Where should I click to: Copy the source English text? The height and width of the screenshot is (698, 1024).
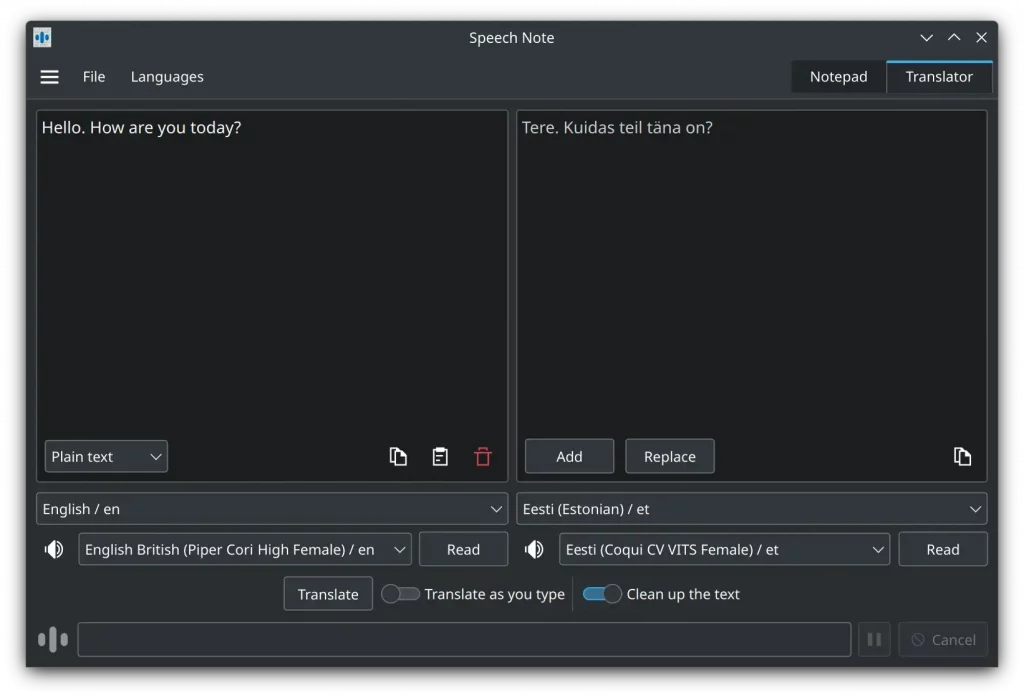click(x=398, y=456)
